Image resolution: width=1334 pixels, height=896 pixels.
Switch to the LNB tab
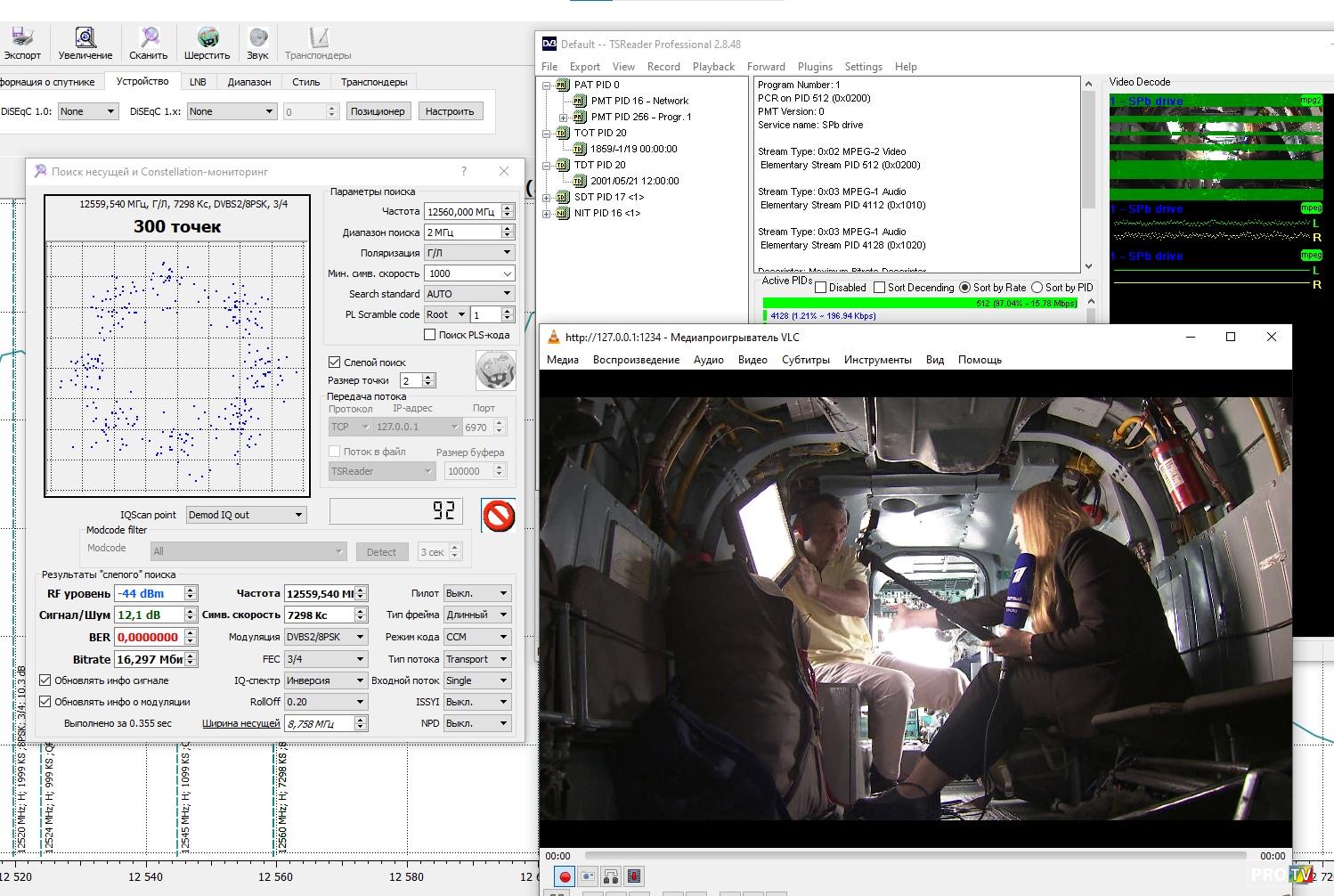[x=198, y=82]
